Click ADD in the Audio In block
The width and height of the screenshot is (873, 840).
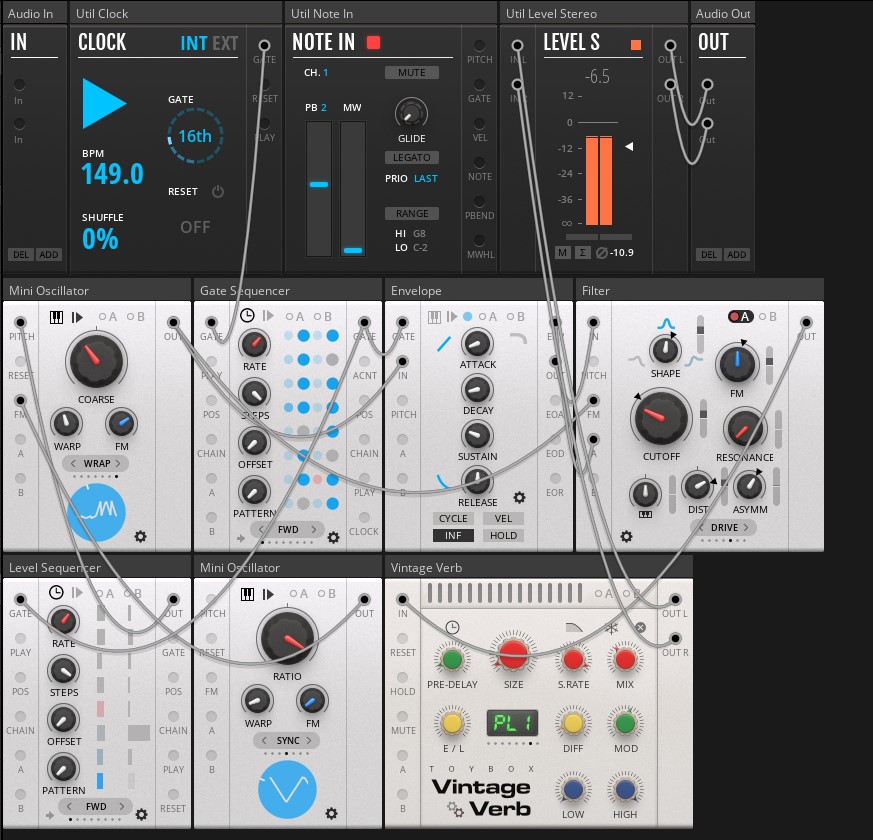pos(49,254)
